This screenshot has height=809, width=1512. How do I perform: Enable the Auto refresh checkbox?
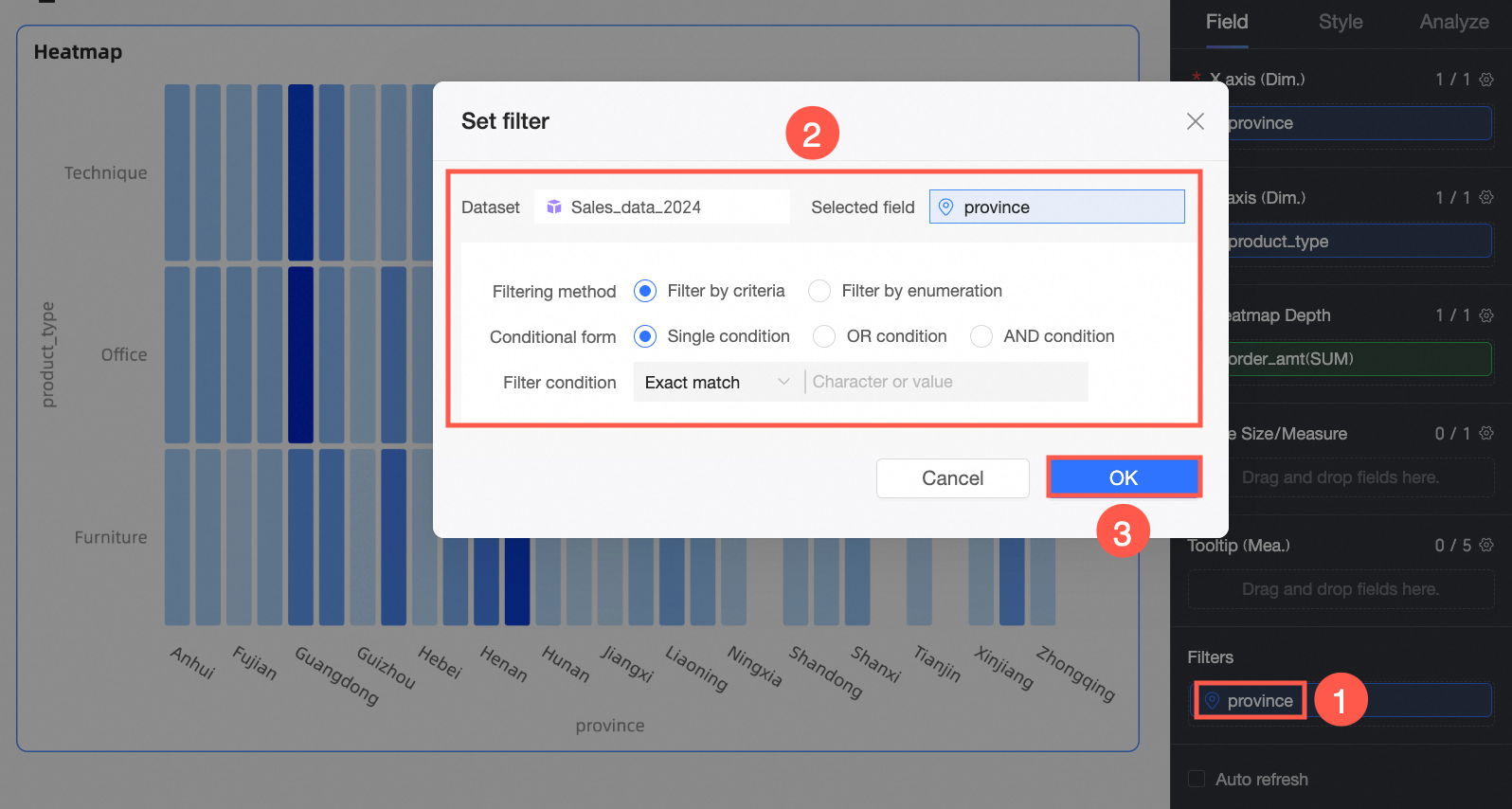click(1197, 779)
